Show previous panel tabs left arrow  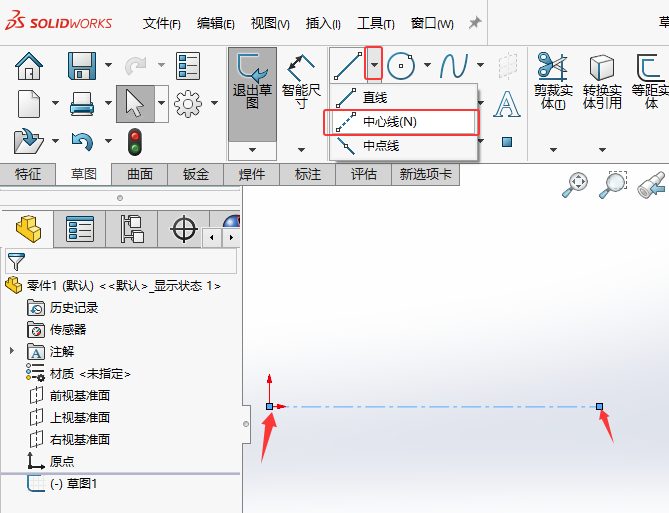212,237
